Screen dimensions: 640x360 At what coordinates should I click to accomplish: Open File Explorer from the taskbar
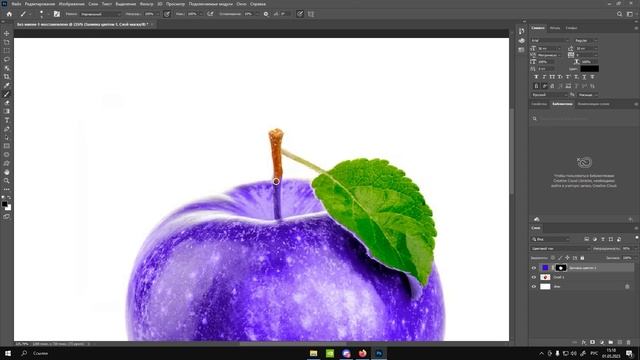coord(313,353)
